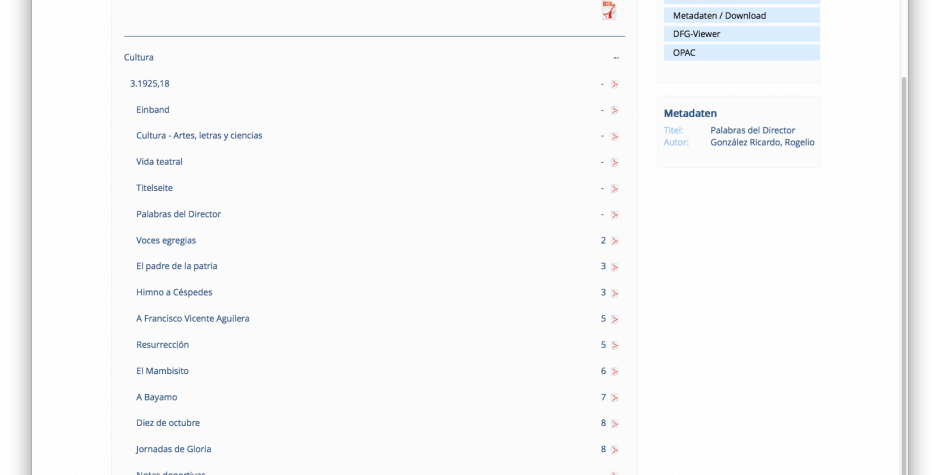Screen dimensions: 940x475
Task: Open the Metadaten / Download menu entry
Action: pos(742,16)
